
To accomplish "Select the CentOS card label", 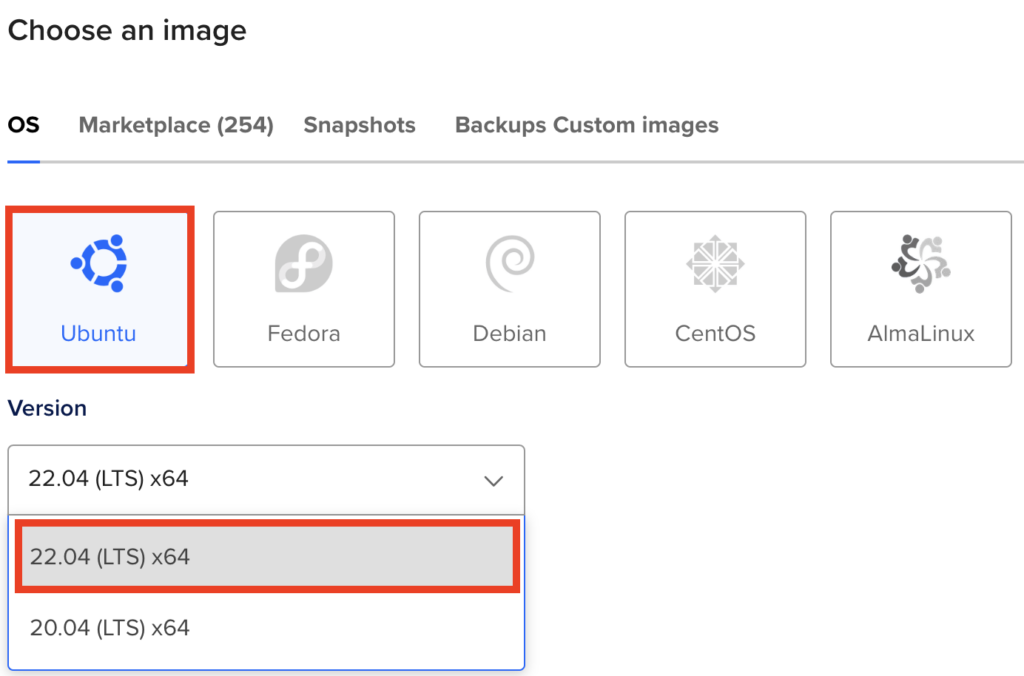I will [715, 333].
